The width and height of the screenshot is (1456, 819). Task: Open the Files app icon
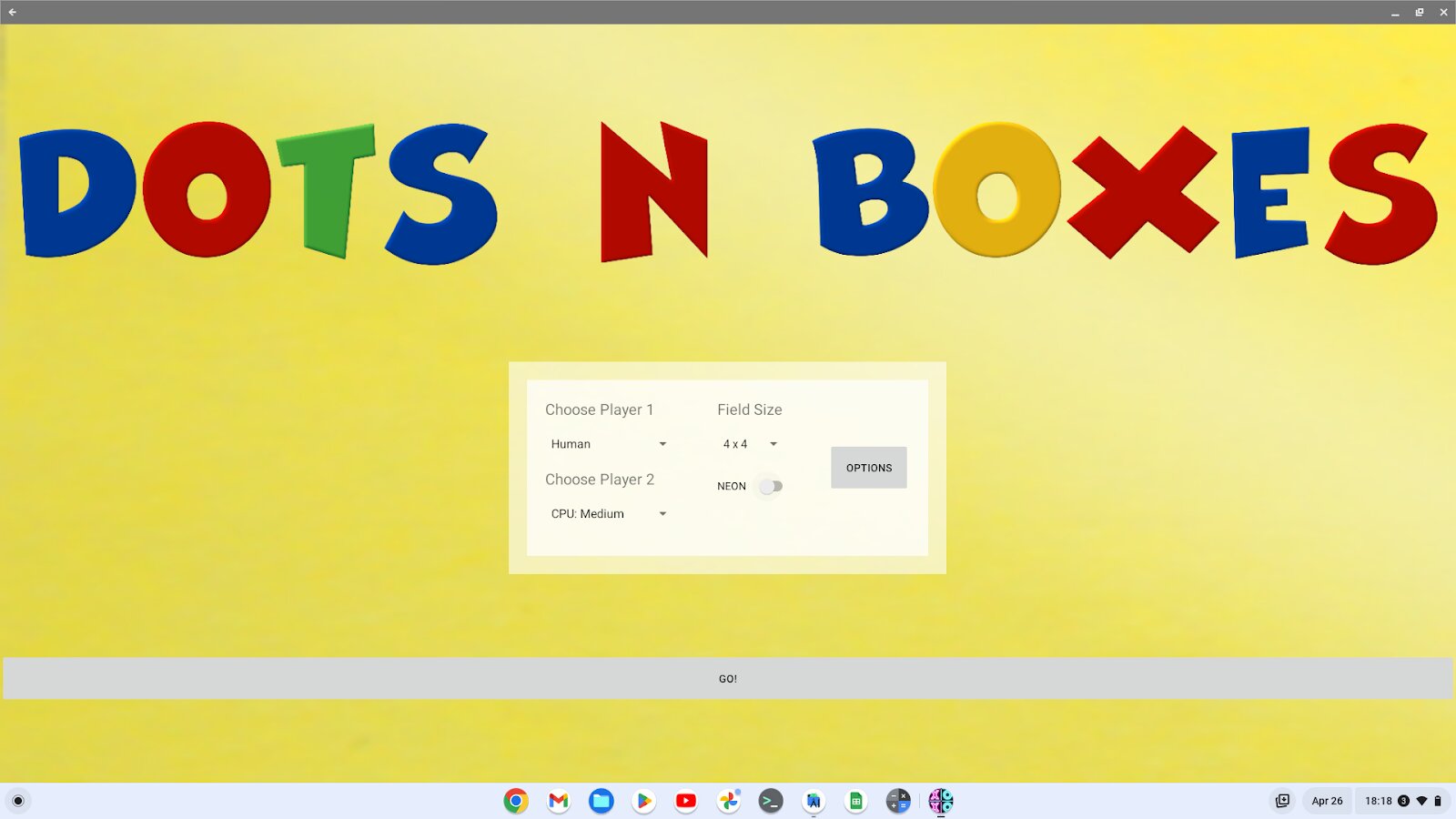(601, 801)
